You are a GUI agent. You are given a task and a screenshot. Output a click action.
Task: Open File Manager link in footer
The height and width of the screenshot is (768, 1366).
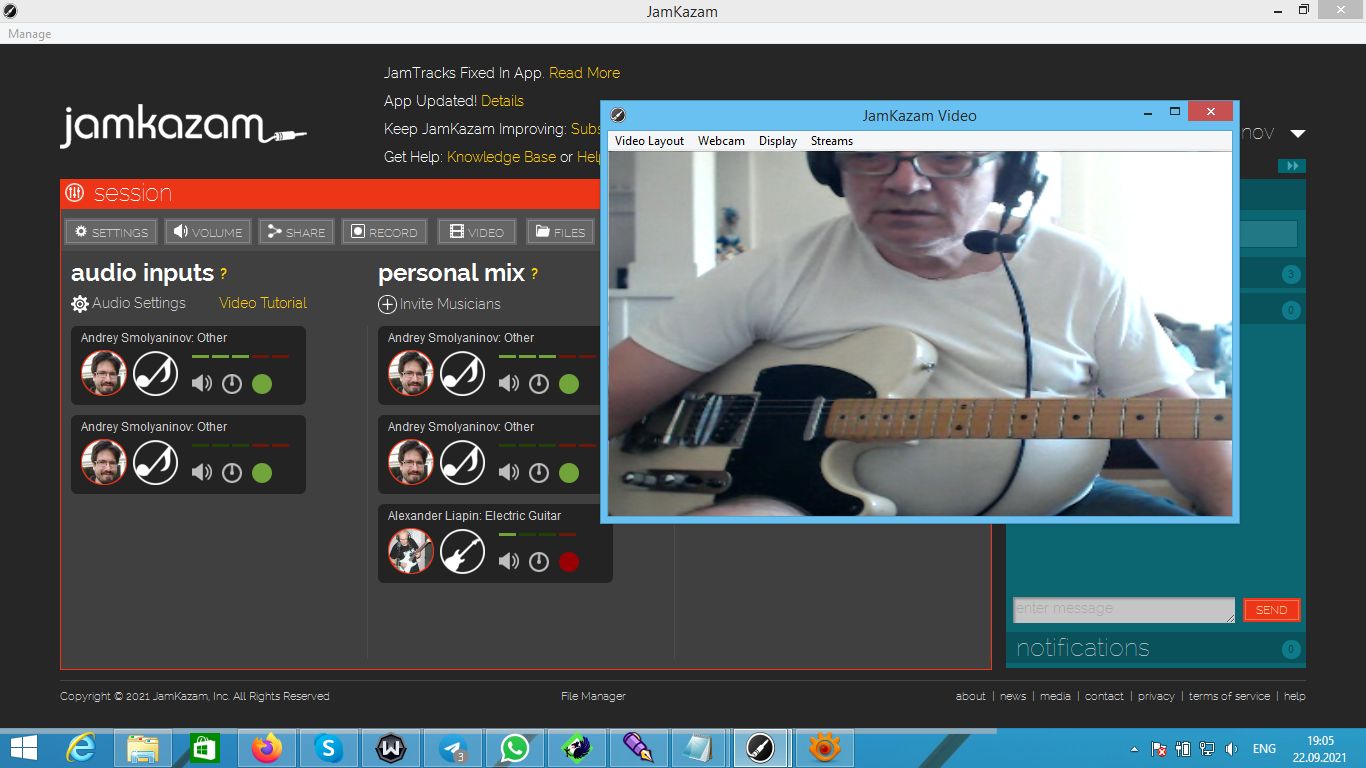pyautogui.click(x=593, y=696)
